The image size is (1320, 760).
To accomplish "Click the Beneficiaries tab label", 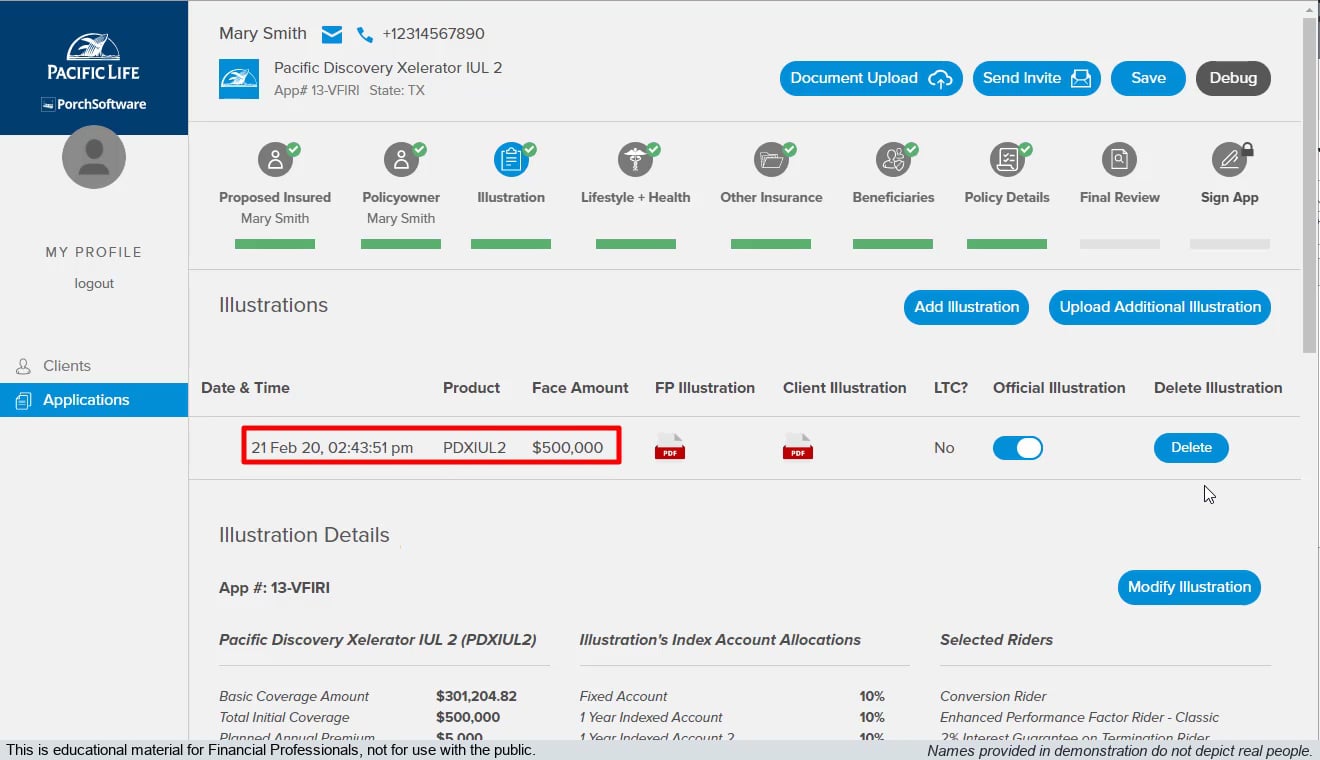I will tap(893, 197).
